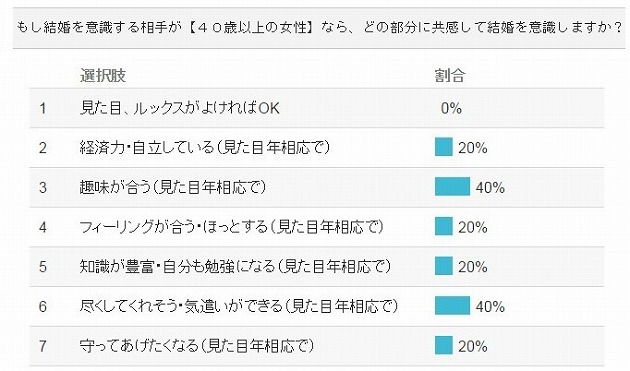
Task: Click row number 3 in the table
Action: pyautogui.click(x=43, y=188)
